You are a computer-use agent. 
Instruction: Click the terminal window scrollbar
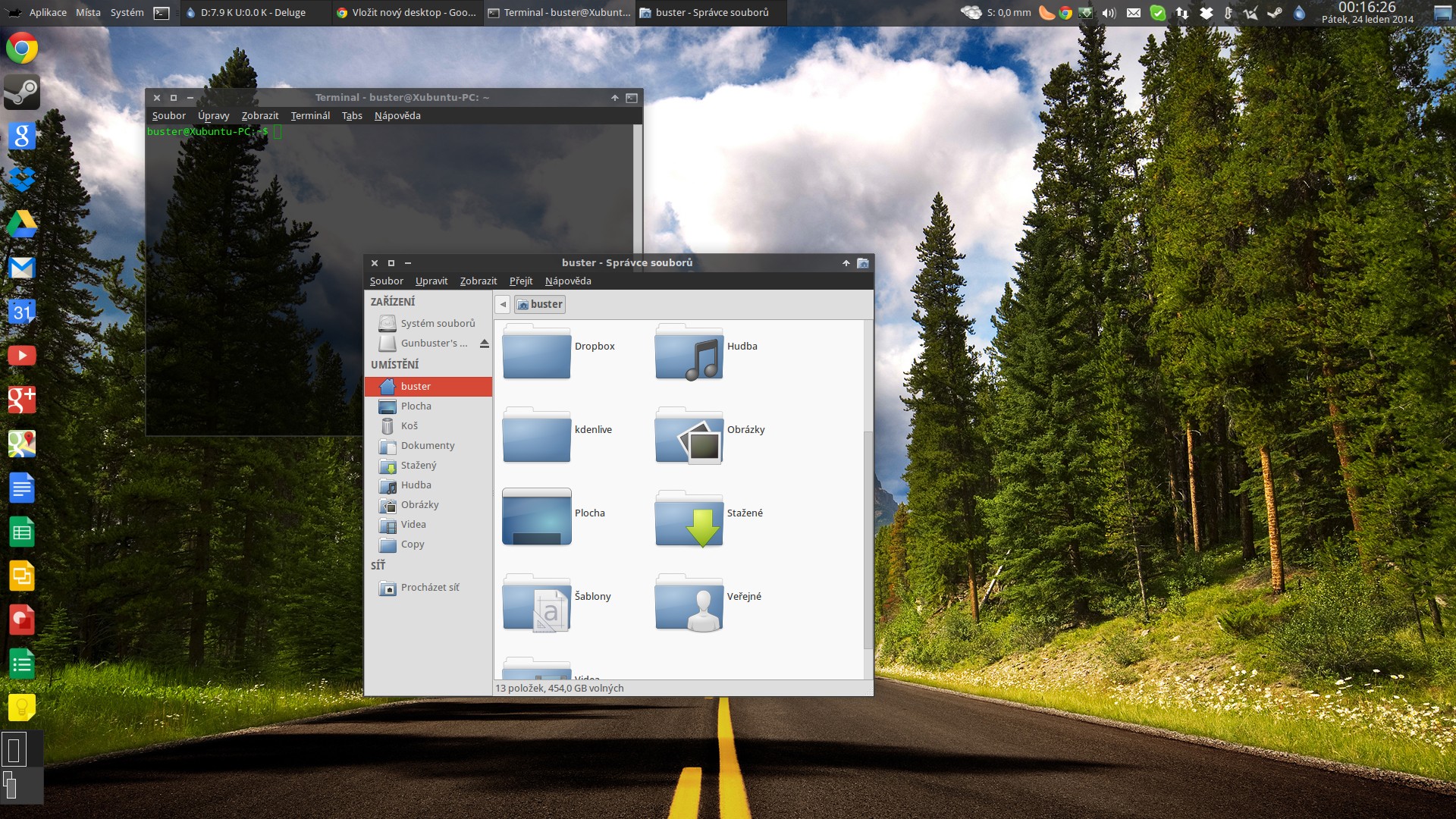tap(638, 189)
